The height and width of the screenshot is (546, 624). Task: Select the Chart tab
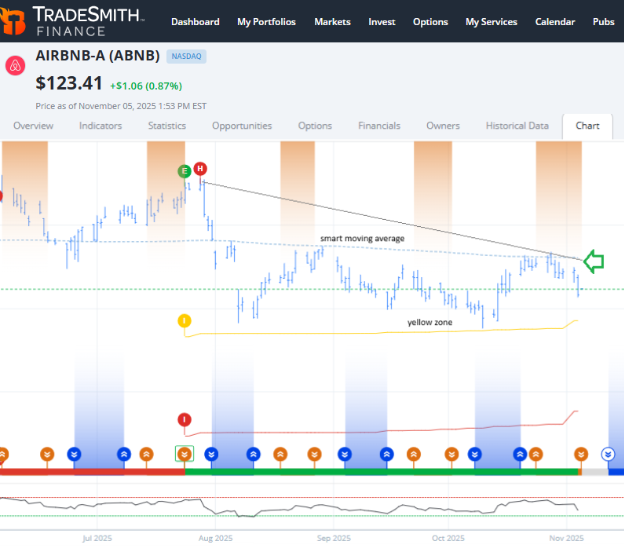(587, 126)
